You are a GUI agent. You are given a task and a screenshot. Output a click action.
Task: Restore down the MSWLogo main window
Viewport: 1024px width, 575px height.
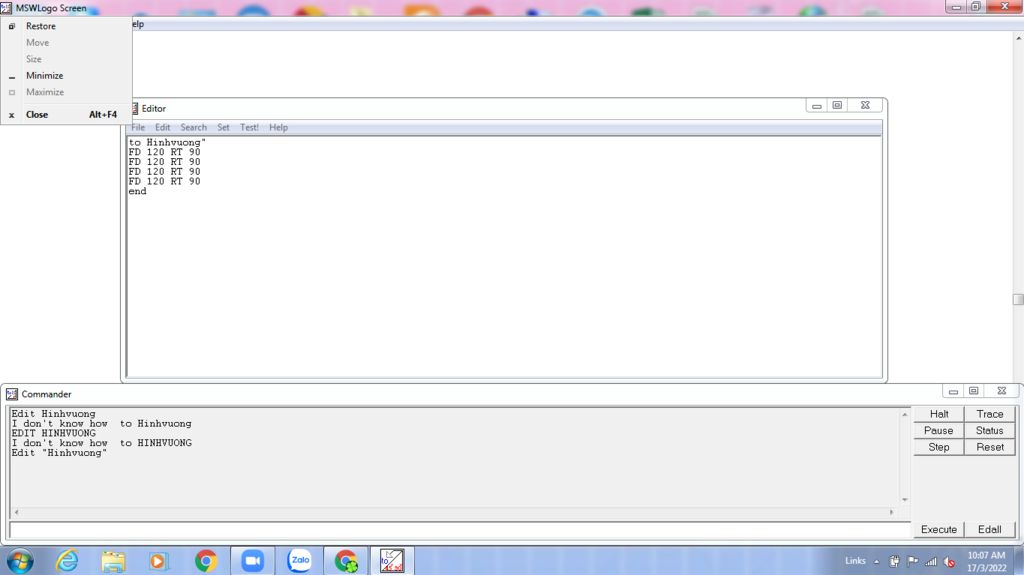click(976, 7)
